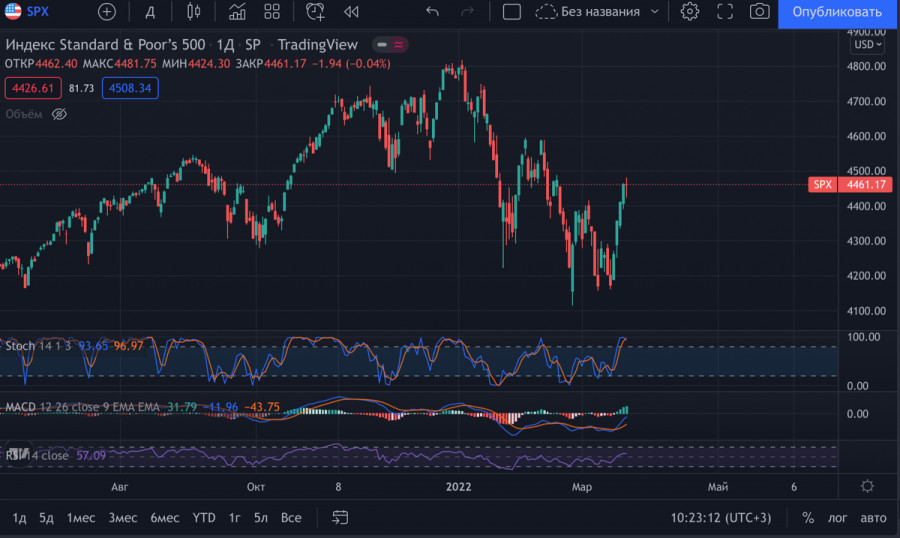Click the chart title Индекс Standard & Poor's 500
The width and height of the screenshot is (900, 538).
coord(105,44)
